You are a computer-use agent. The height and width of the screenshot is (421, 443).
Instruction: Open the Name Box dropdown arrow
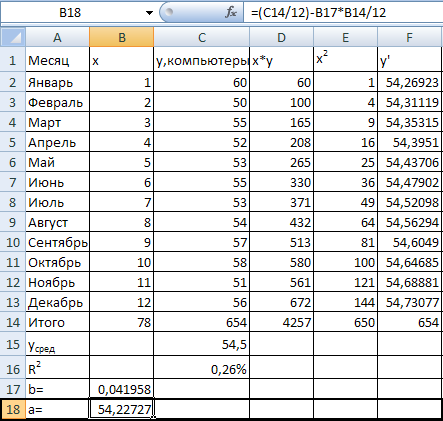coord(149,13)
